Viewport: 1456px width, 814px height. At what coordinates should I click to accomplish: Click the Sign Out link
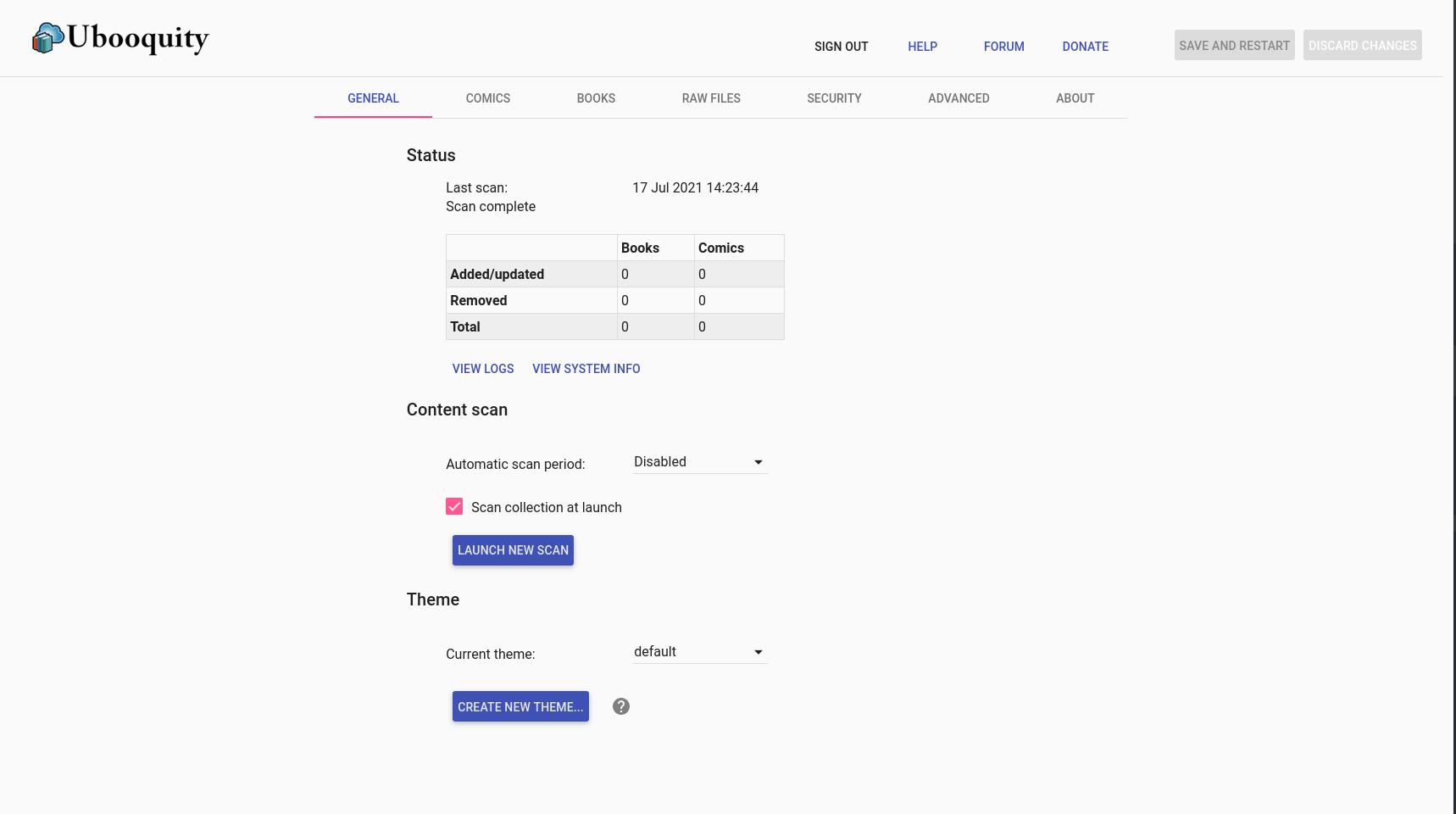841,47
